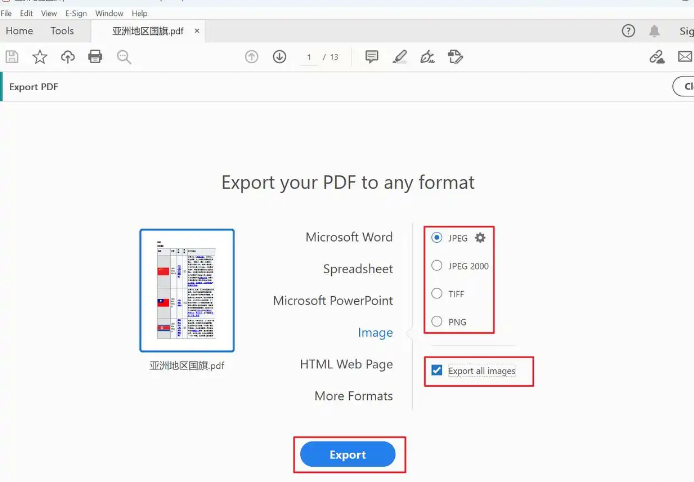The width and height of the screenshot is (694, 482).
Task: Click the PDF preview thumbnail
Action: coord(187,290)
